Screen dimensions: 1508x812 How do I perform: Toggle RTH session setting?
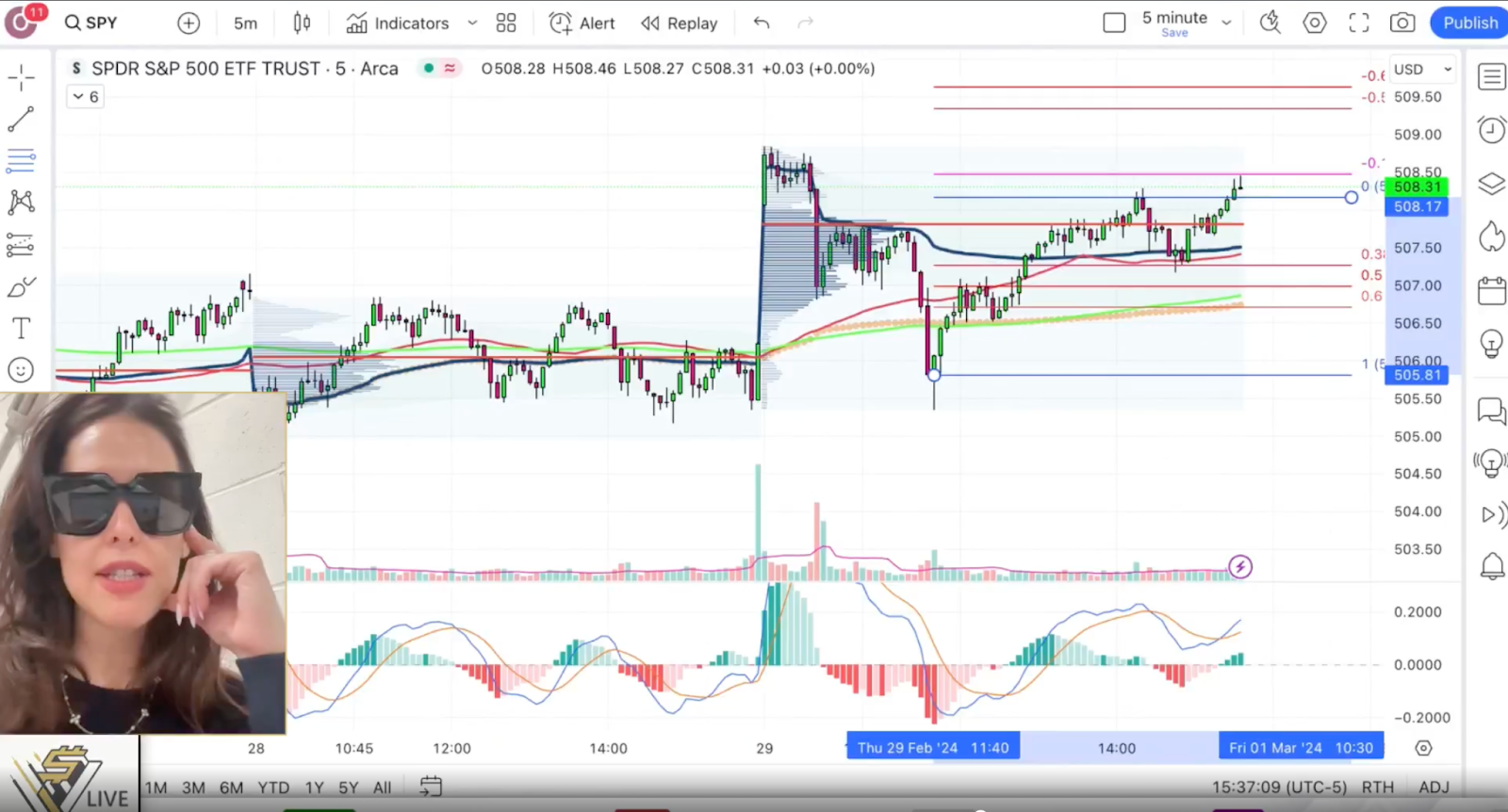click(x=1377, y=788)
